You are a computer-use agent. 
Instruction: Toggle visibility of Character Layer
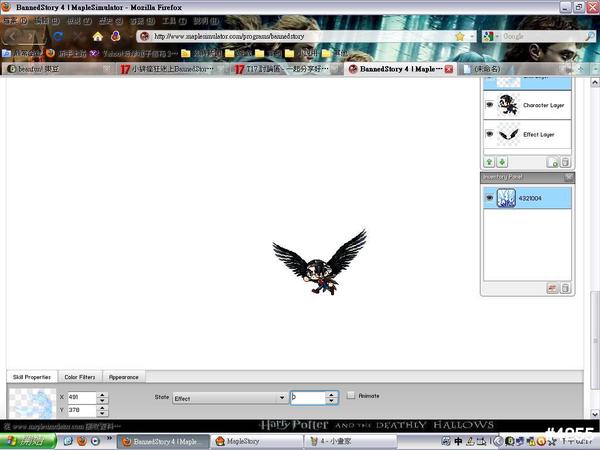point(490,105)
